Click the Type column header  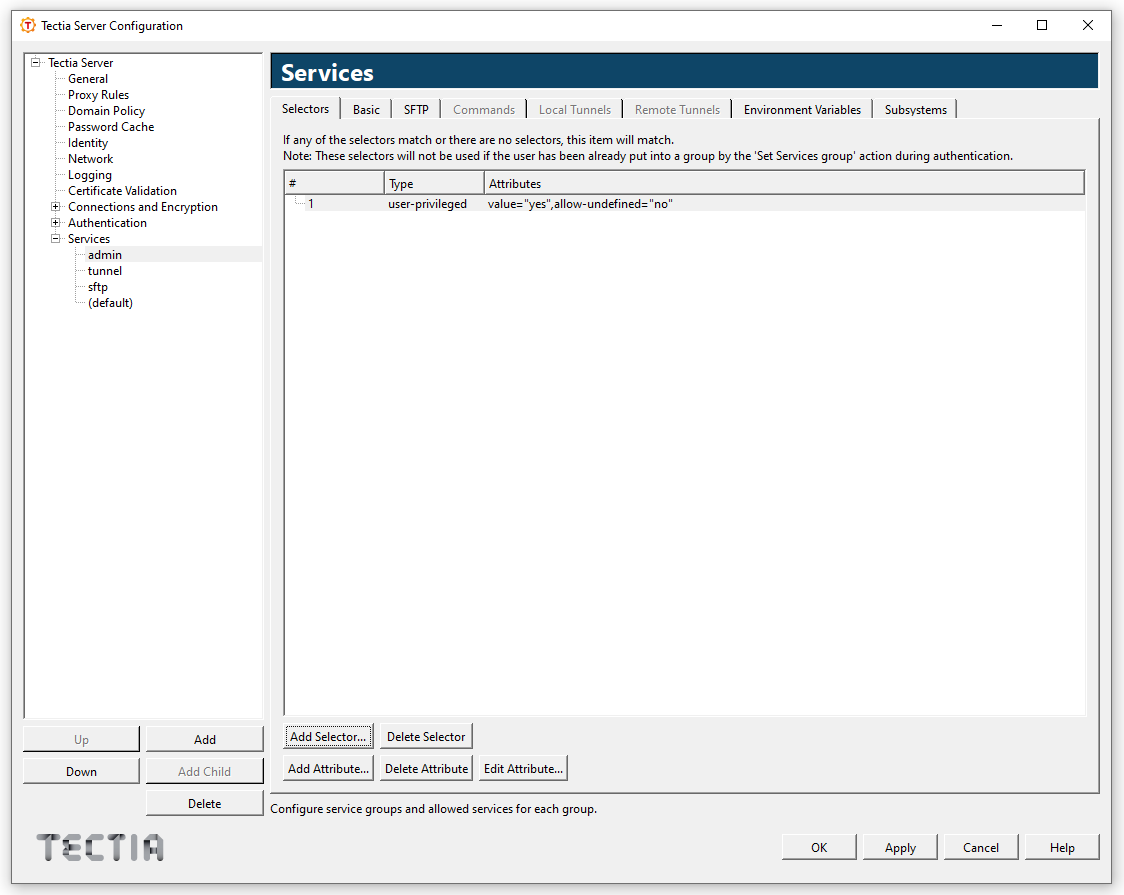tap(434, 183)
